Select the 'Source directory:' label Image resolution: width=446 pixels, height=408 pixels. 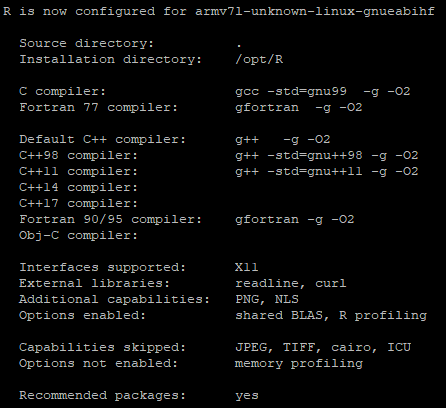coord(87,44)
